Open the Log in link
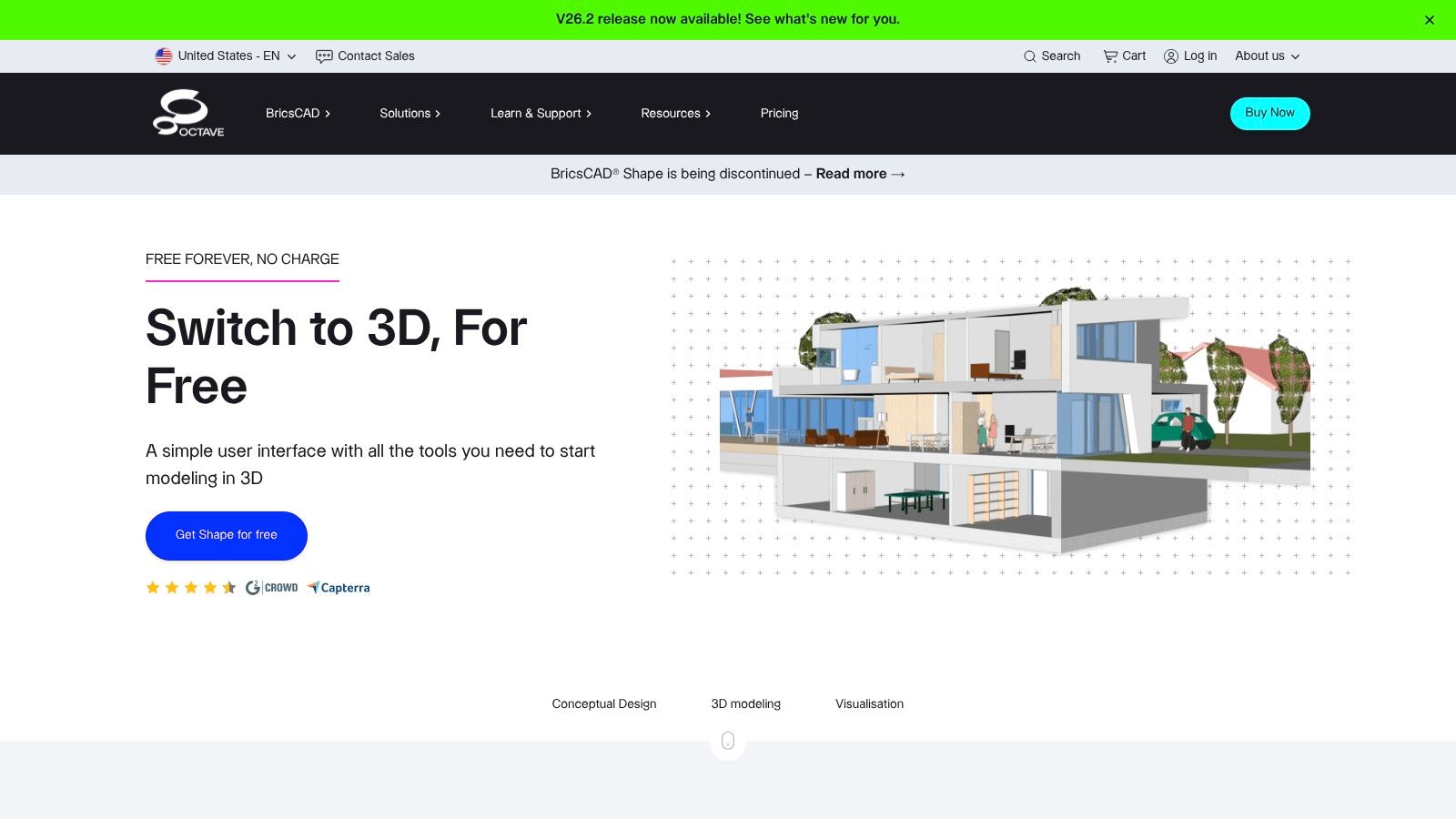The height and width of the screenshot is (819, 1456). [x=1200, y=56]
